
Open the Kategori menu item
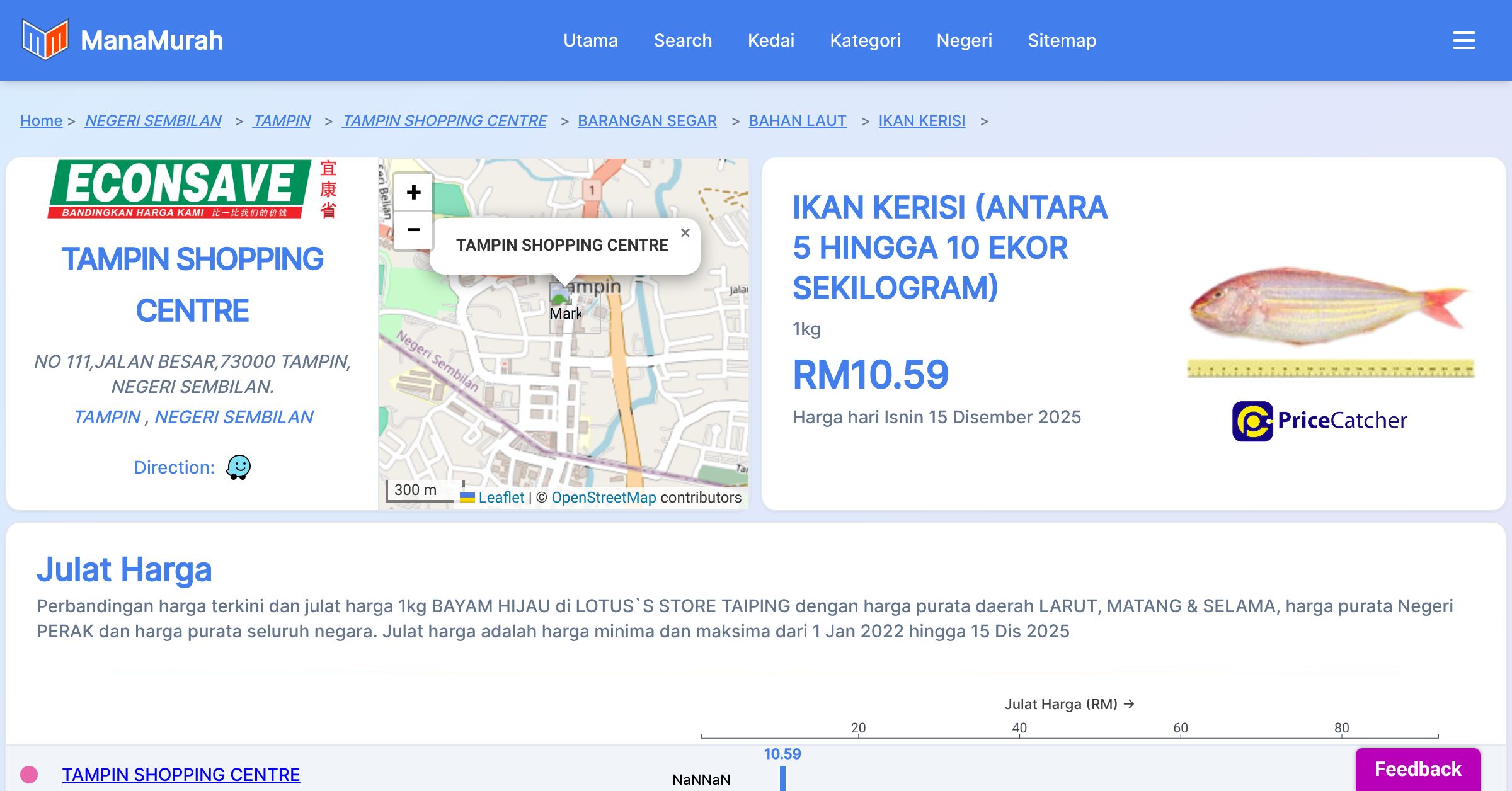tap(865, 40)
